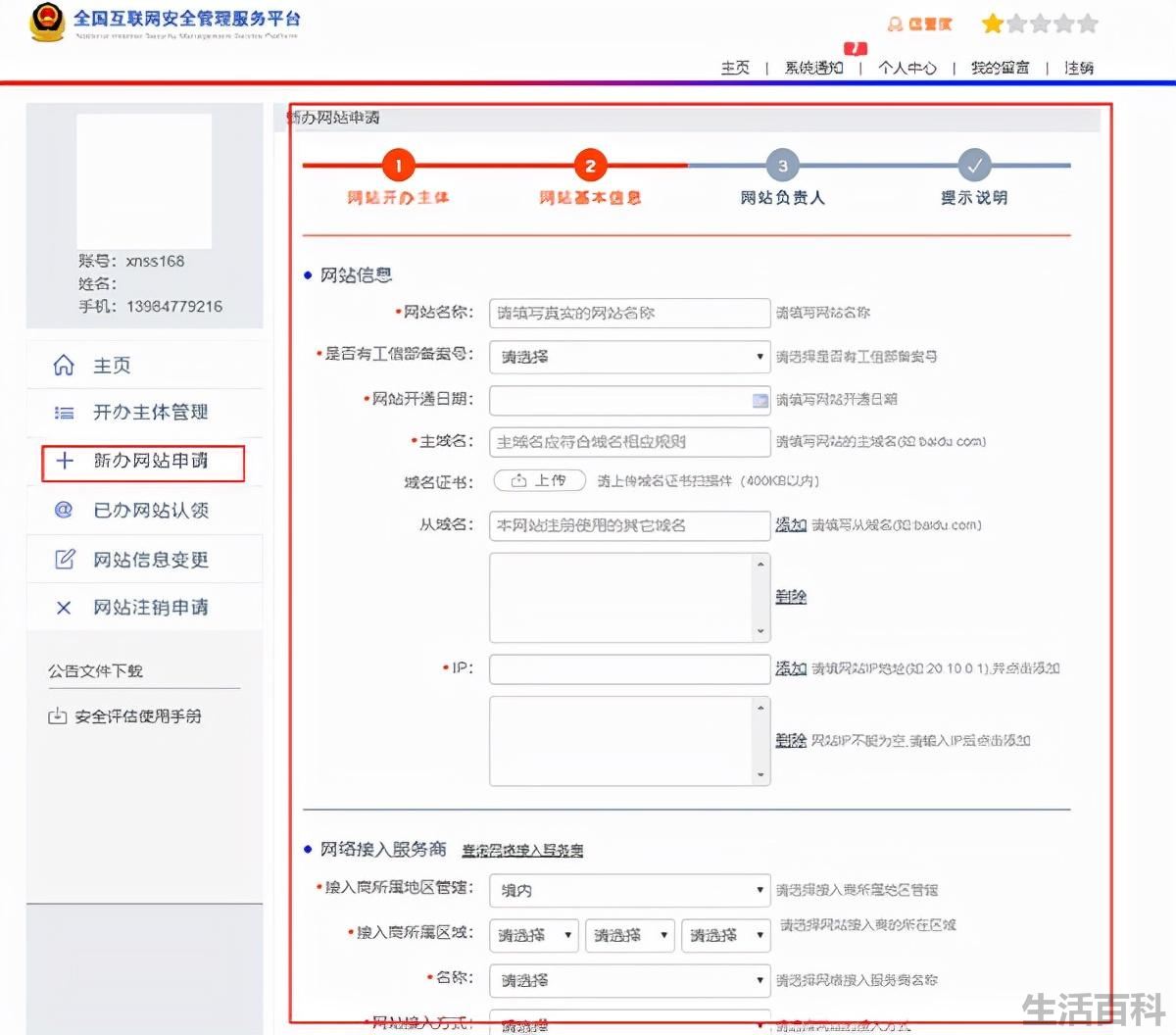Click the IP list box down arrow
The width and height of the screenshot is (1176, 1035).
761,775
